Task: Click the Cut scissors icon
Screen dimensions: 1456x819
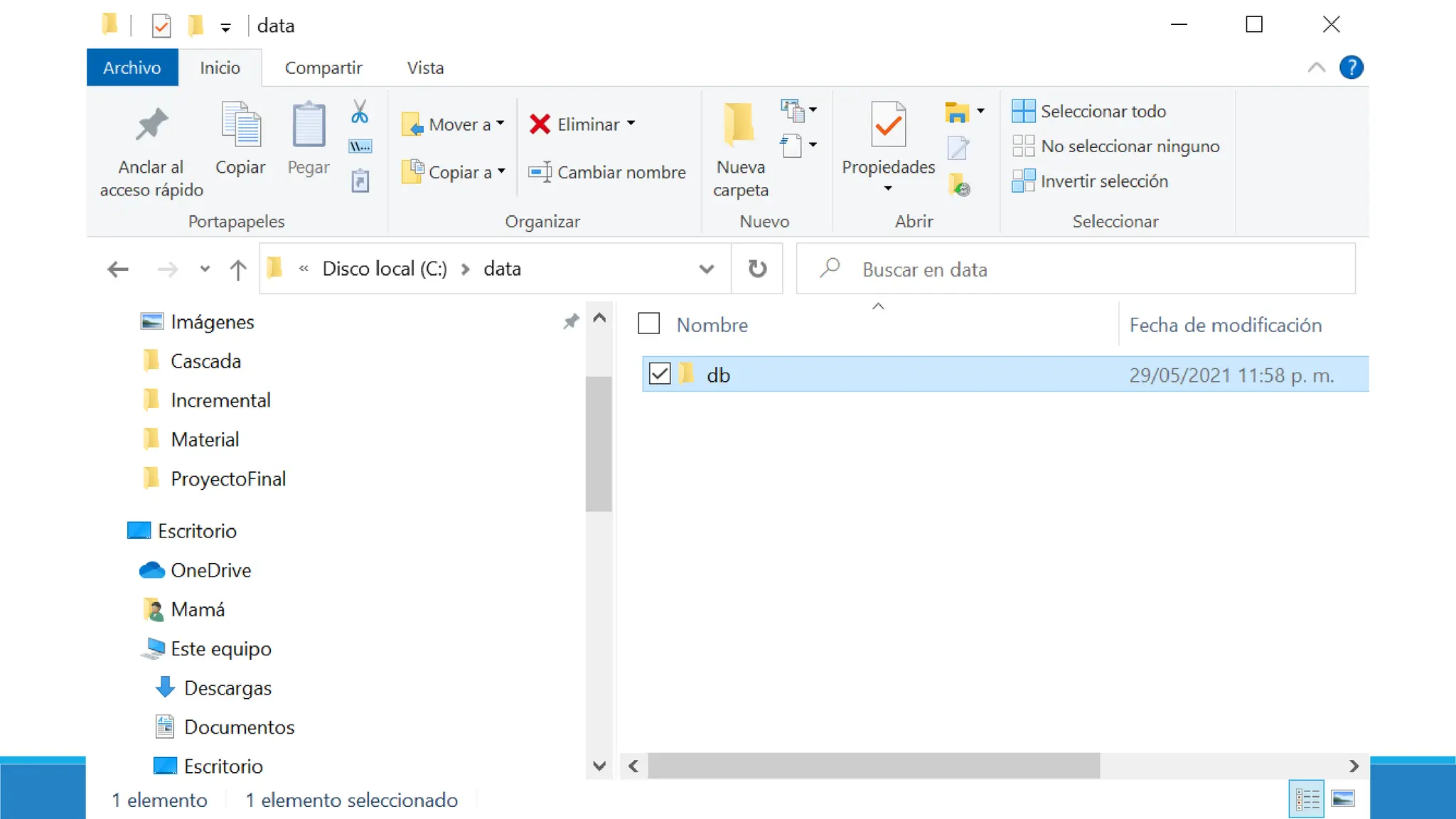Action: point(360,112)
